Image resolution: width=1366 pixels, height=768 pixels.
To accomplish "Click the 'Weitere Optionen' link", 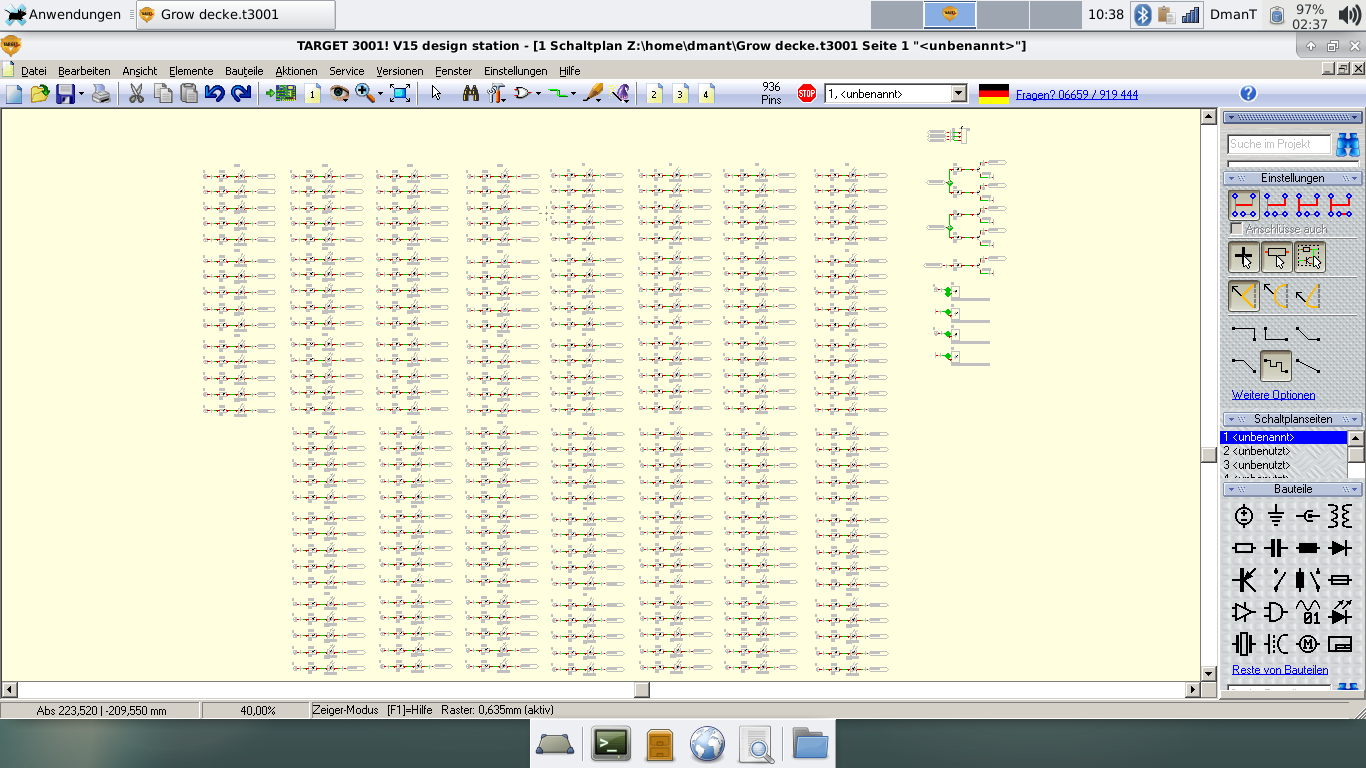I will [1273, 395].
